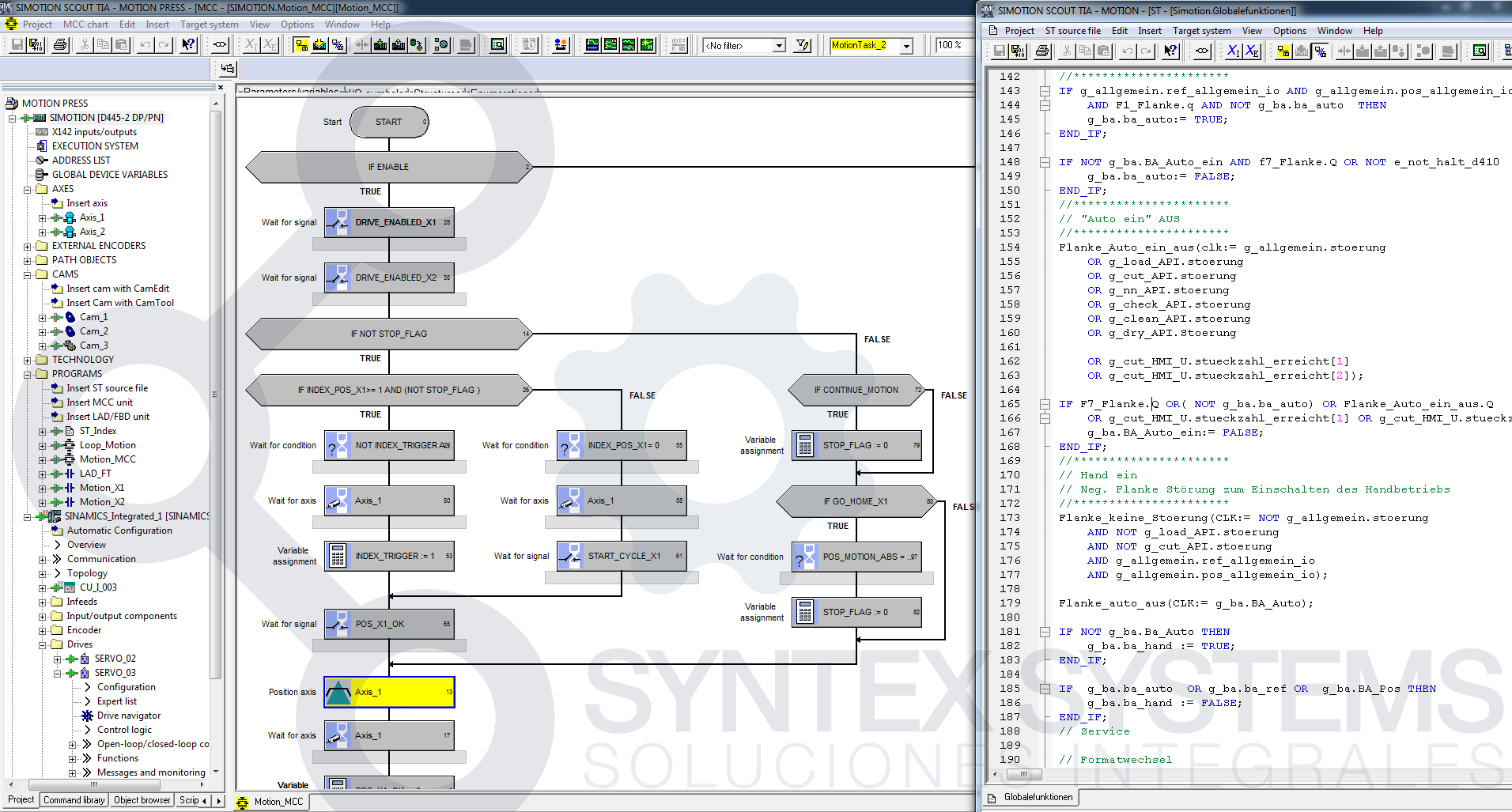Viewport: 1512px width, 812px height.
Task: Expand the EXTERNAL ENCODERS folder
Action: pos(28,247)
